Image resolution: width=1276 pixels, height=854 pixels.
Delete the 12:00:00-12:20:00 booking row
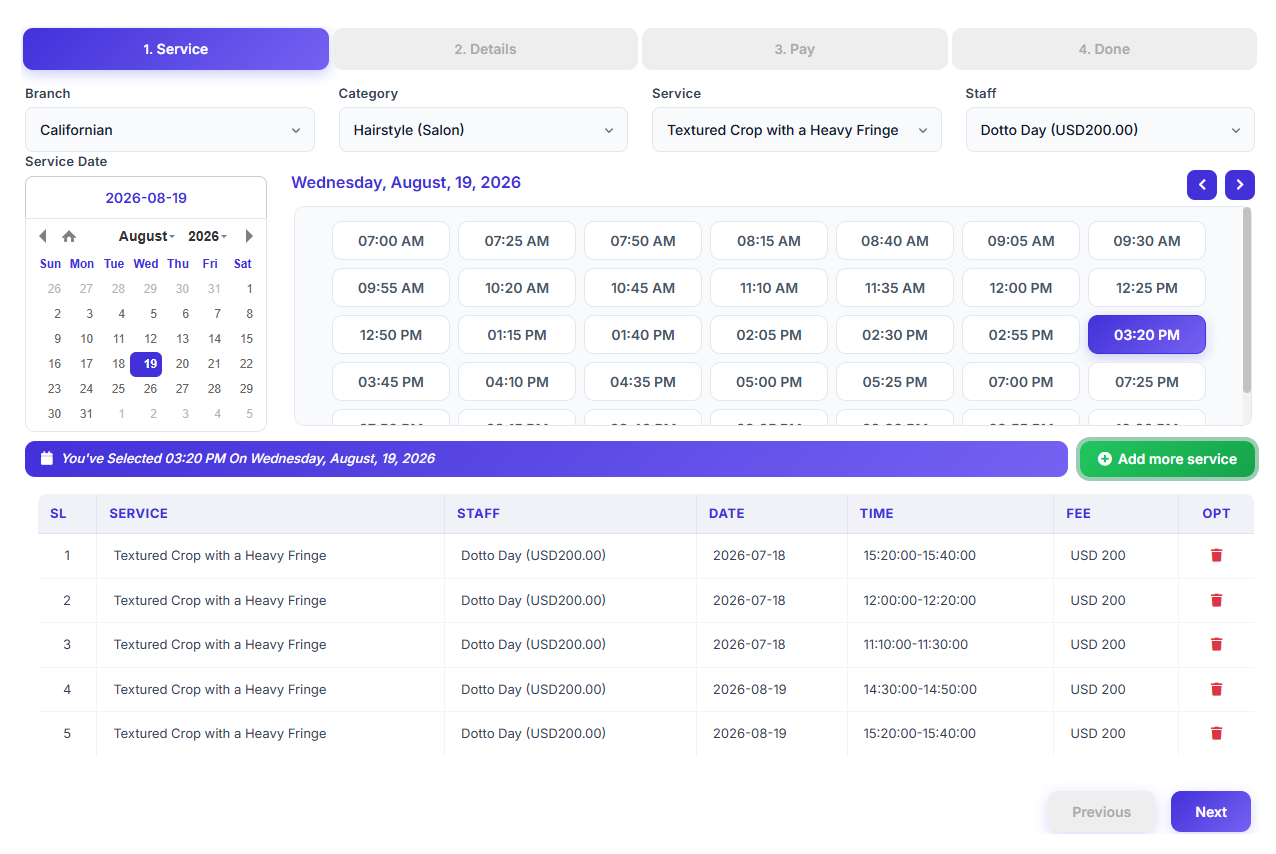(1216, 600)
